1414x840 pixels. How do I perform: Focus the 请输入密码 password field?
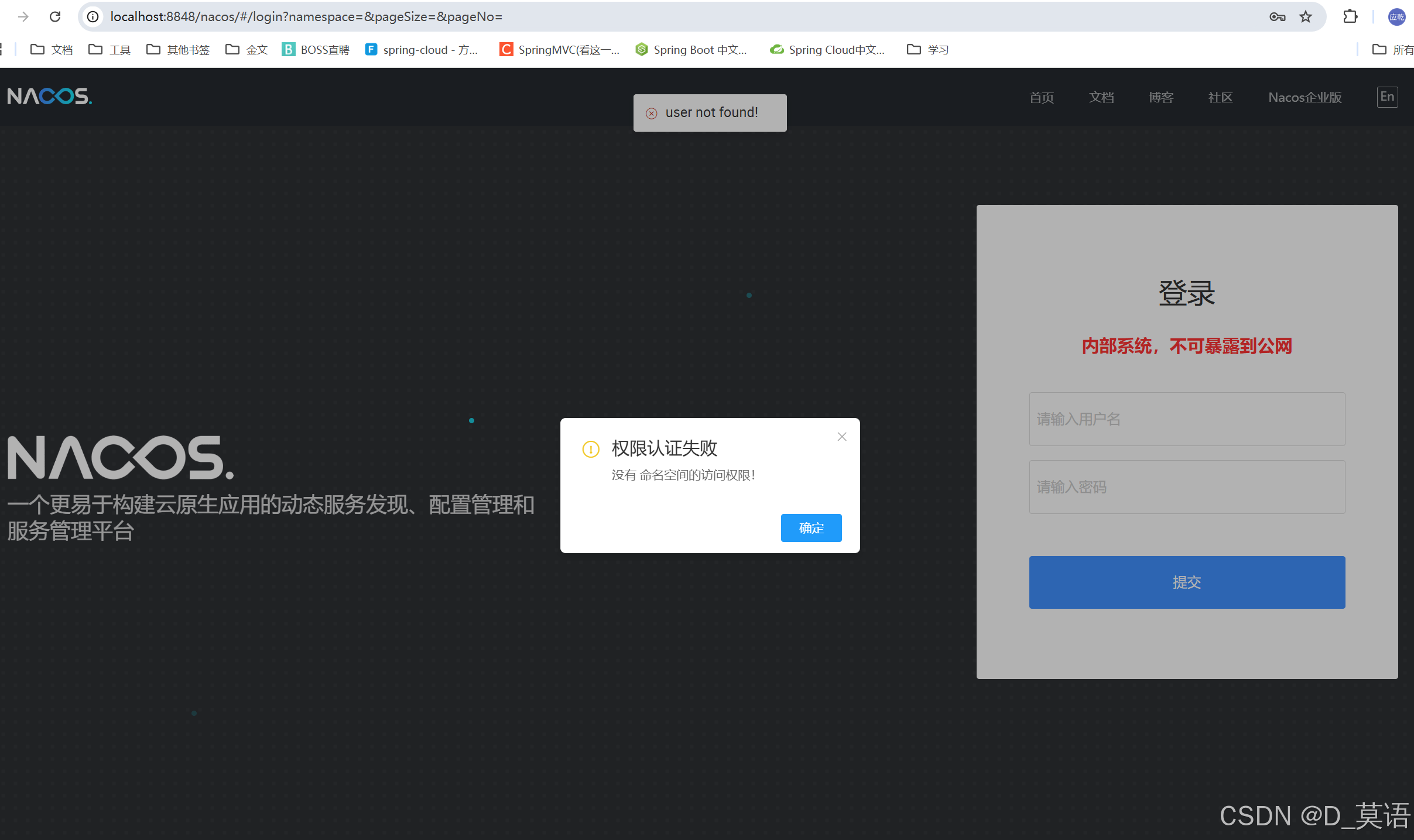coord(1187,487)
